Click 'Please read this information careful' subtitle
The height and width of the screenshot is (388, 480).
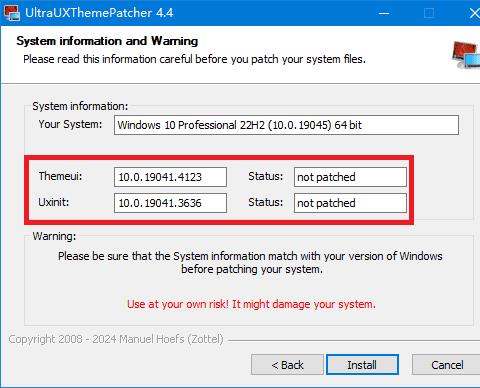pyautogui.click(x=194, y=59)
